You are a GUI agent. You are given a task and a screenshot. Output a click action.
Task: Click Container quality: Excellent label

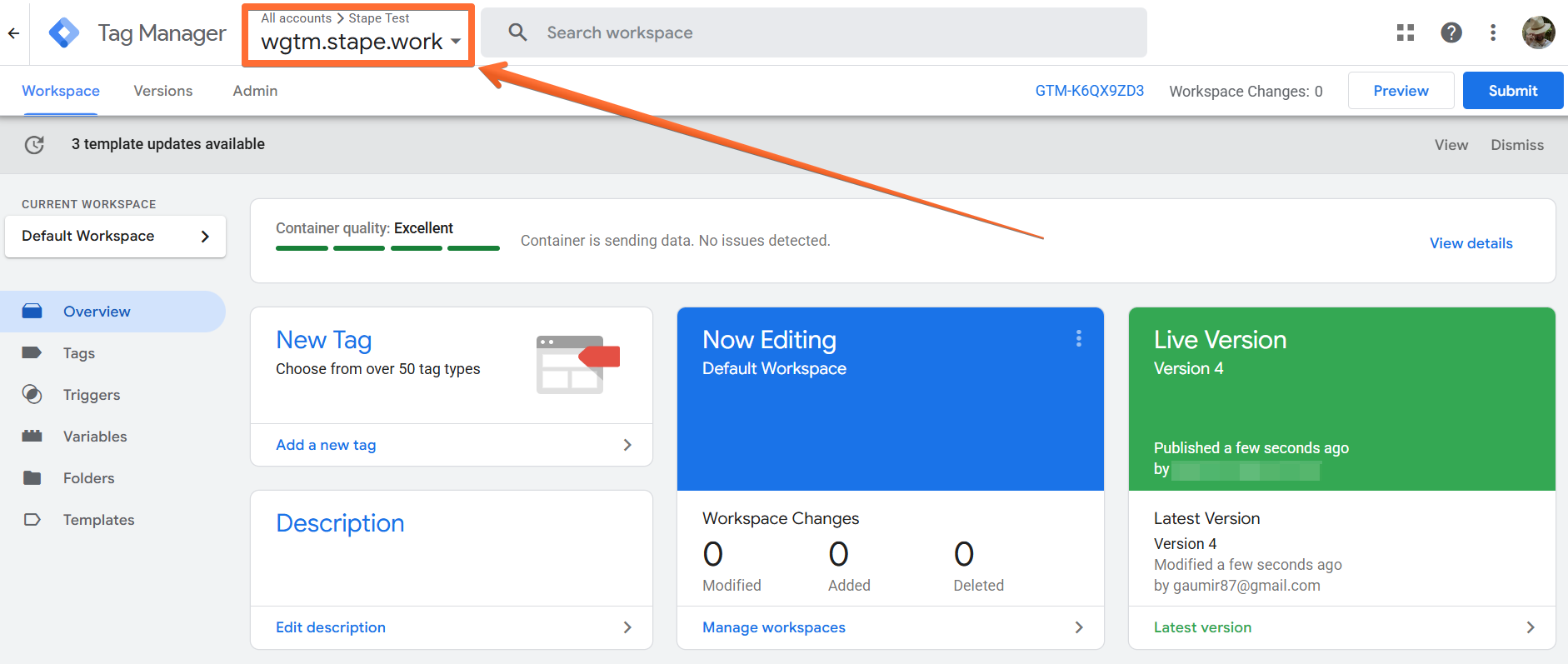coord(364,228)
